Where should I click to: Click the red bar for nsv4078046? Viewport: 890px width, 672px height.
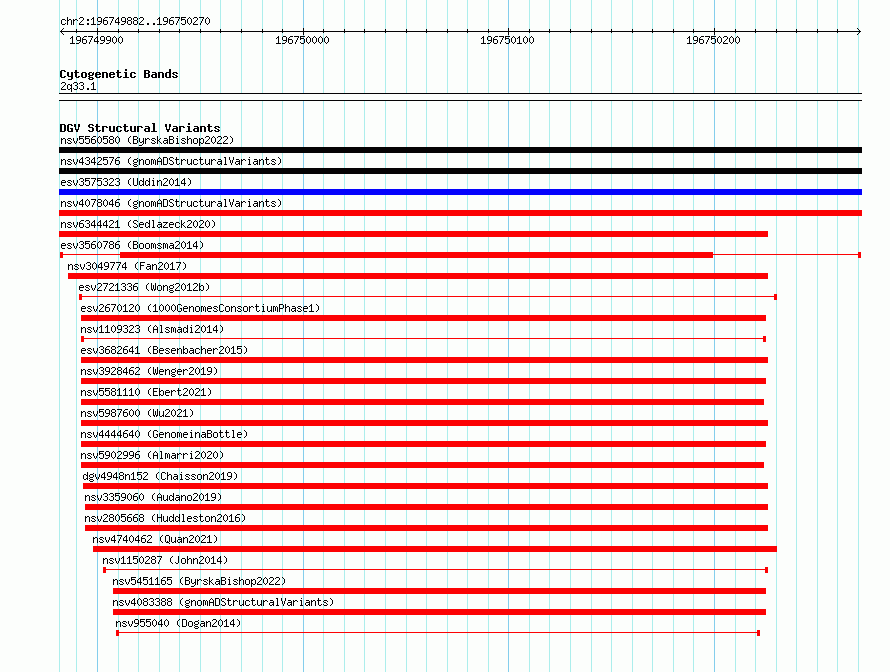460,213
